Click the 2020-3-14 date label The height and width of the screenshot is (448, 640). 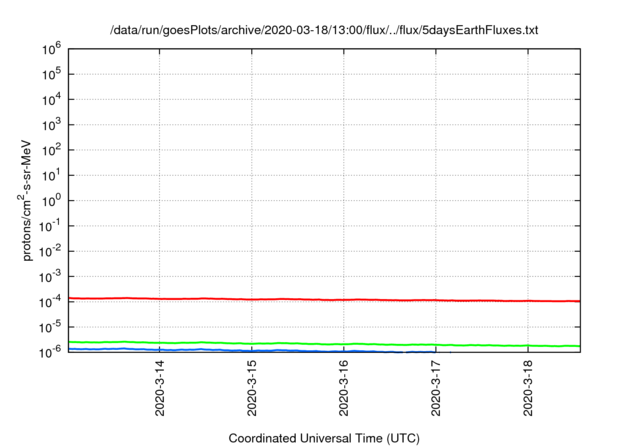coord(159,388)
